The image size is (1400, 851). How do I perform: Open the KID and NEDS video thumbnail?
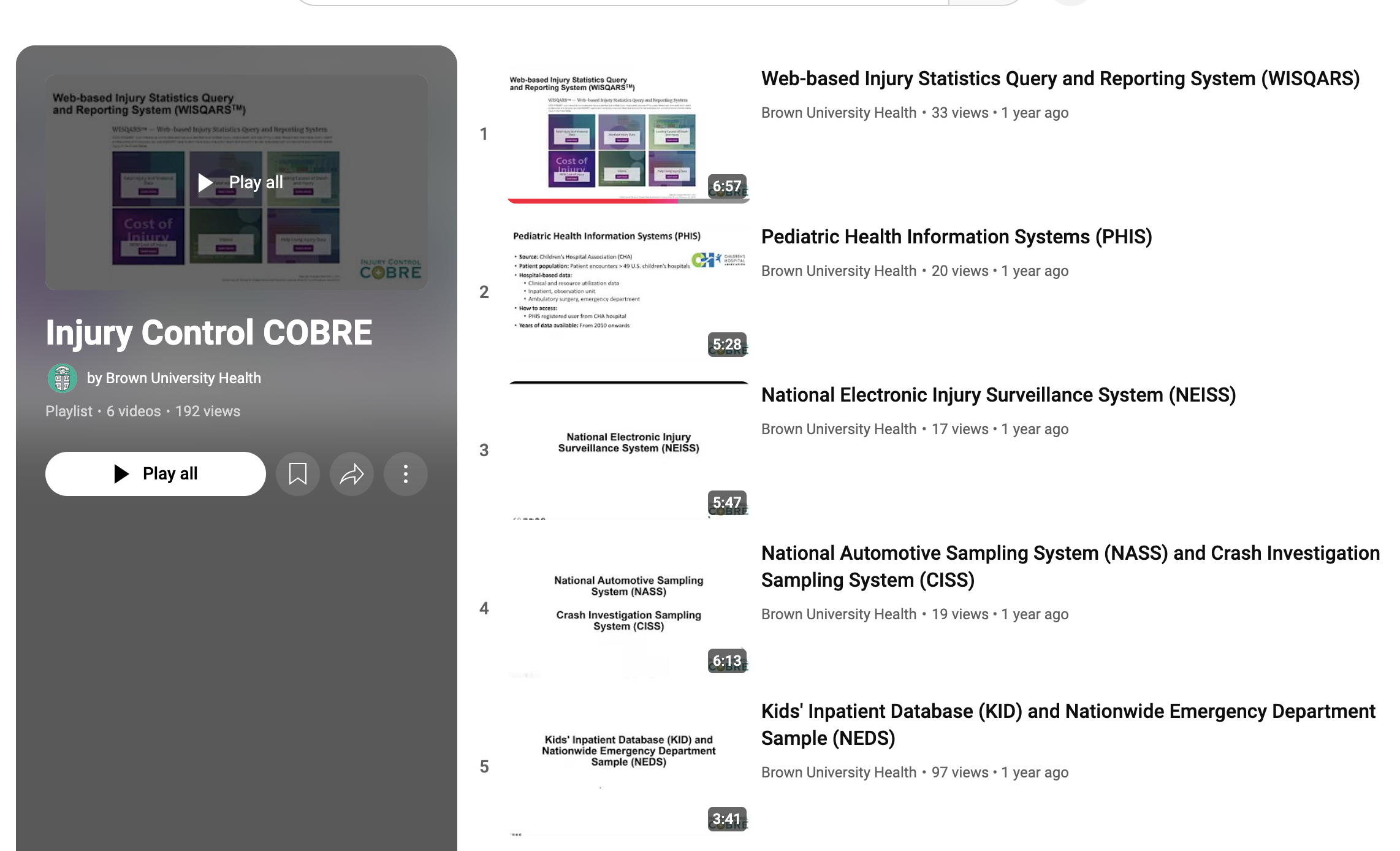629,768
